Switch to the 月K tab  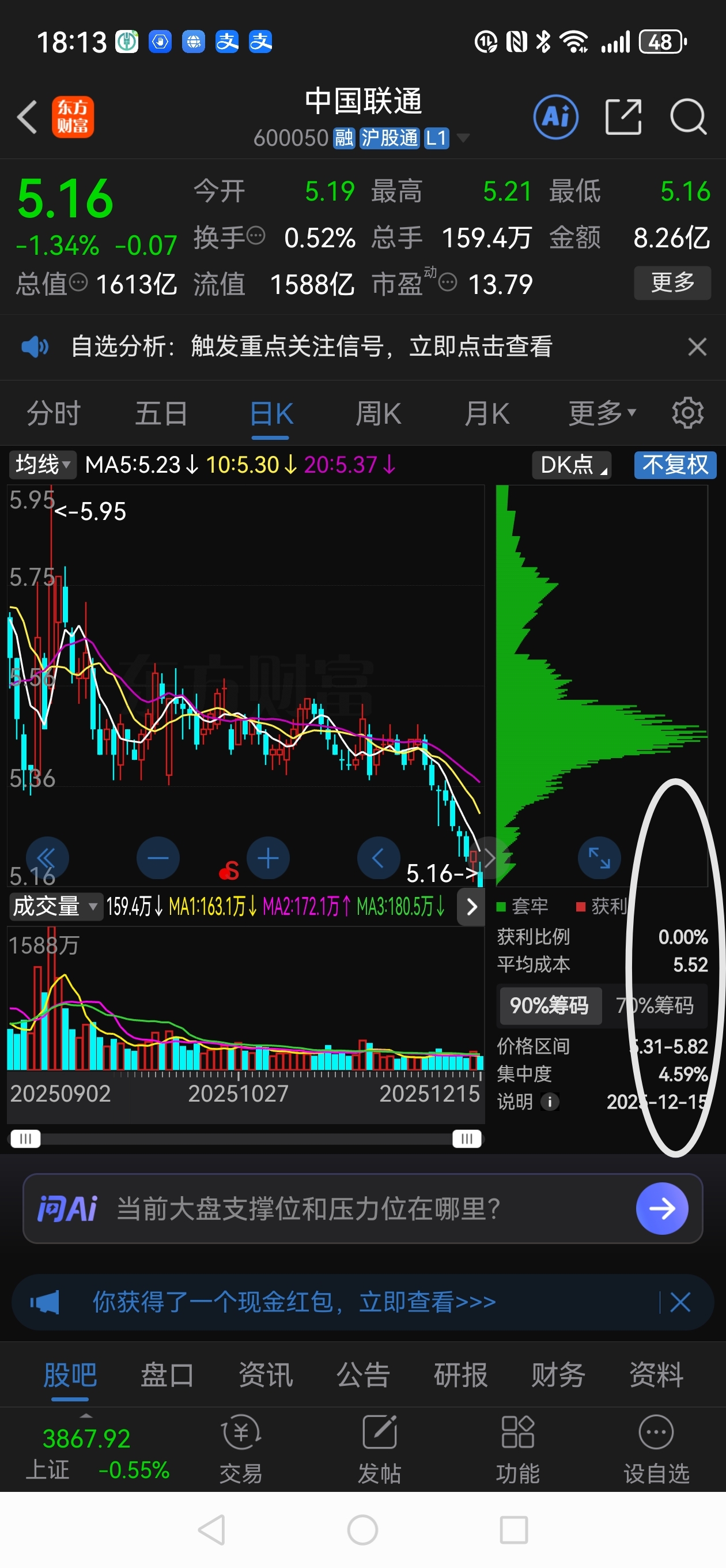pyautogui.click(x=487, y=413)
